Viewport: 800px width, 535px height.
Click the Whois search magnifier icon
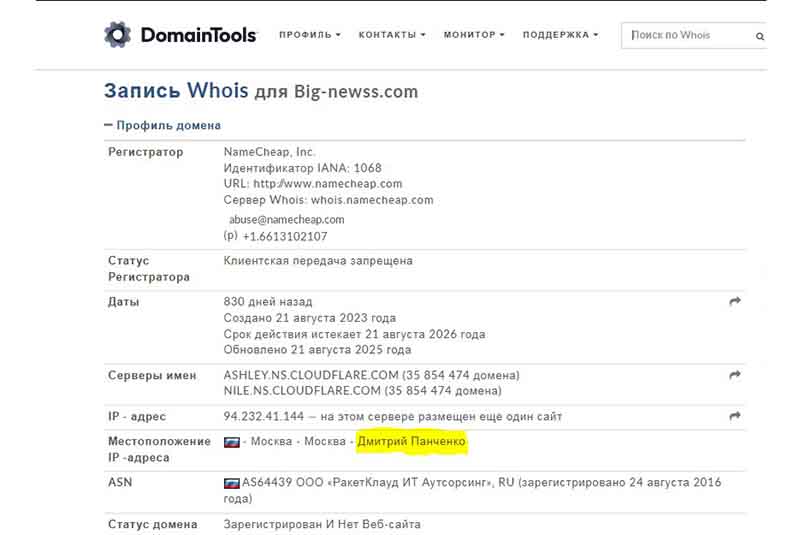click(760, 36)
